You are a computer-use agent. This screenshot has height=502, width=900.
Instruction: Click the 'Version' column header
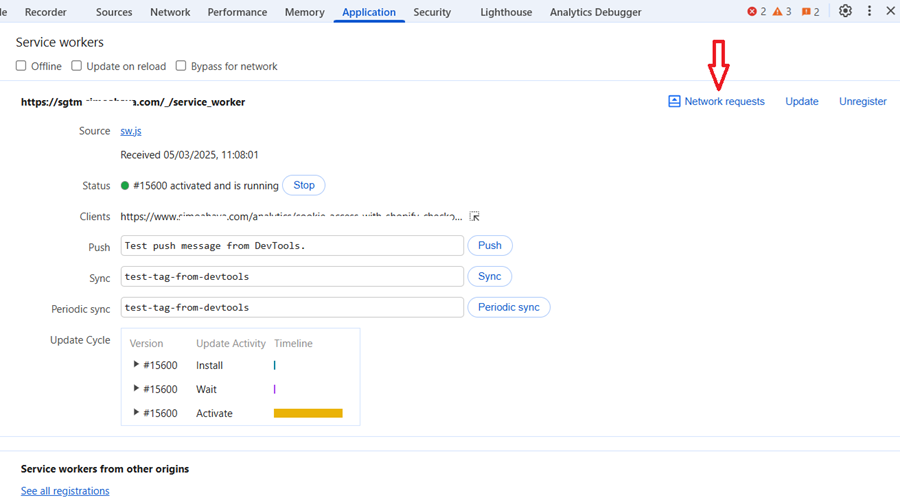click(x=146, y=343)
